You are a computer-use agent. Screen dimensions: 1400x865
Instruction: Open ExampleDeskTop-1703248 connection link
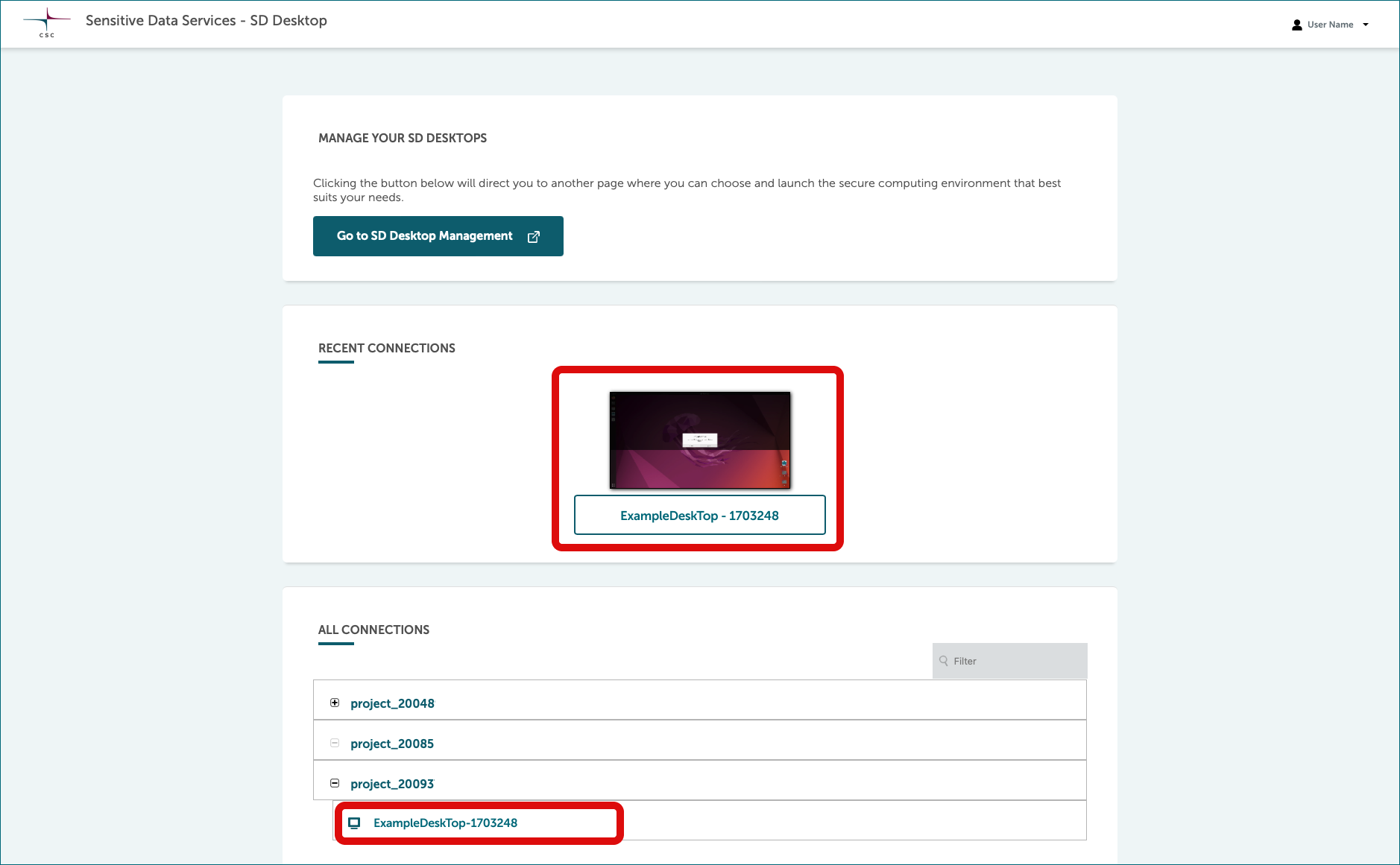445,823
